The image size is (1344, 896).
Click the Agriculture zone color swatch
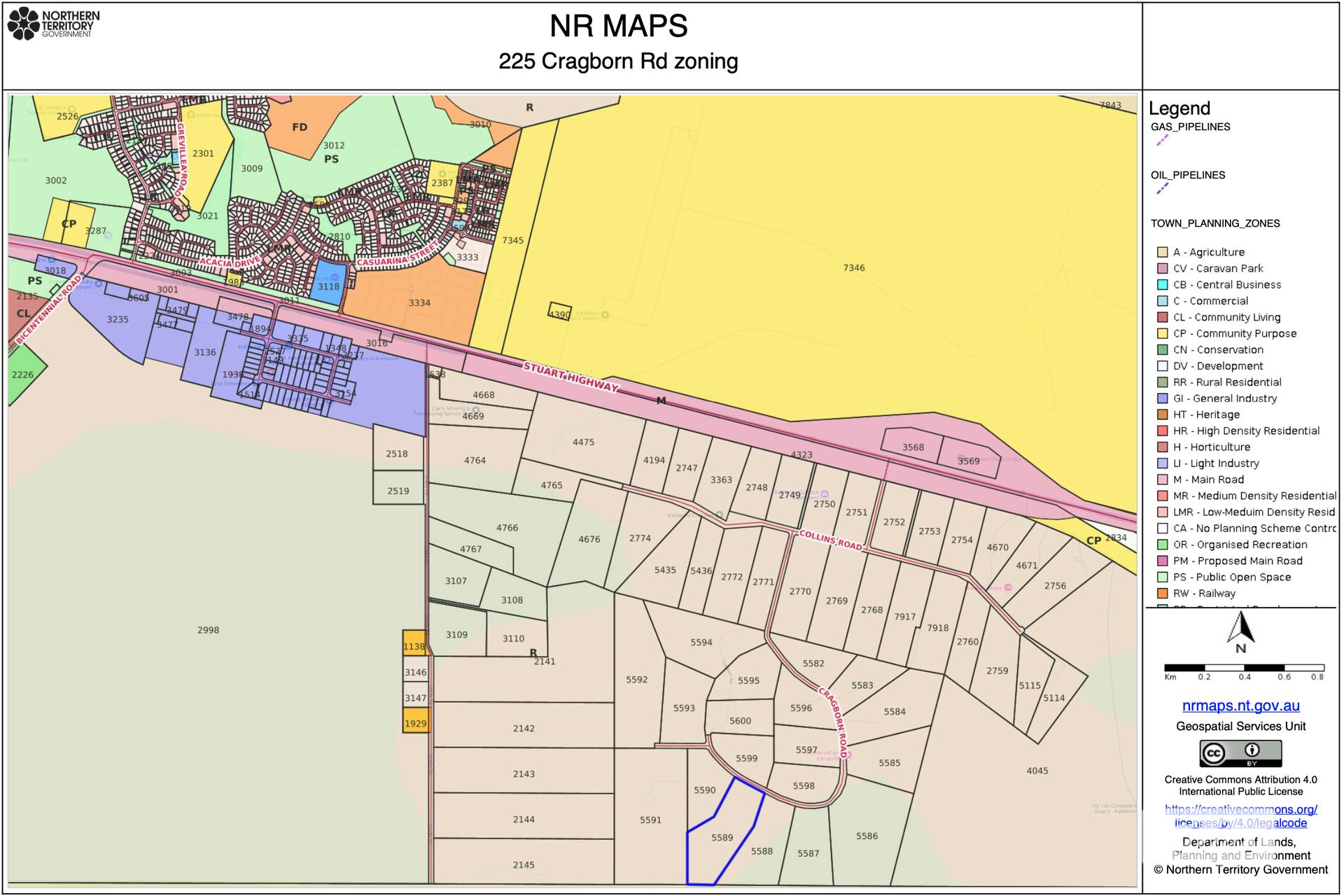pos(1163,252)
